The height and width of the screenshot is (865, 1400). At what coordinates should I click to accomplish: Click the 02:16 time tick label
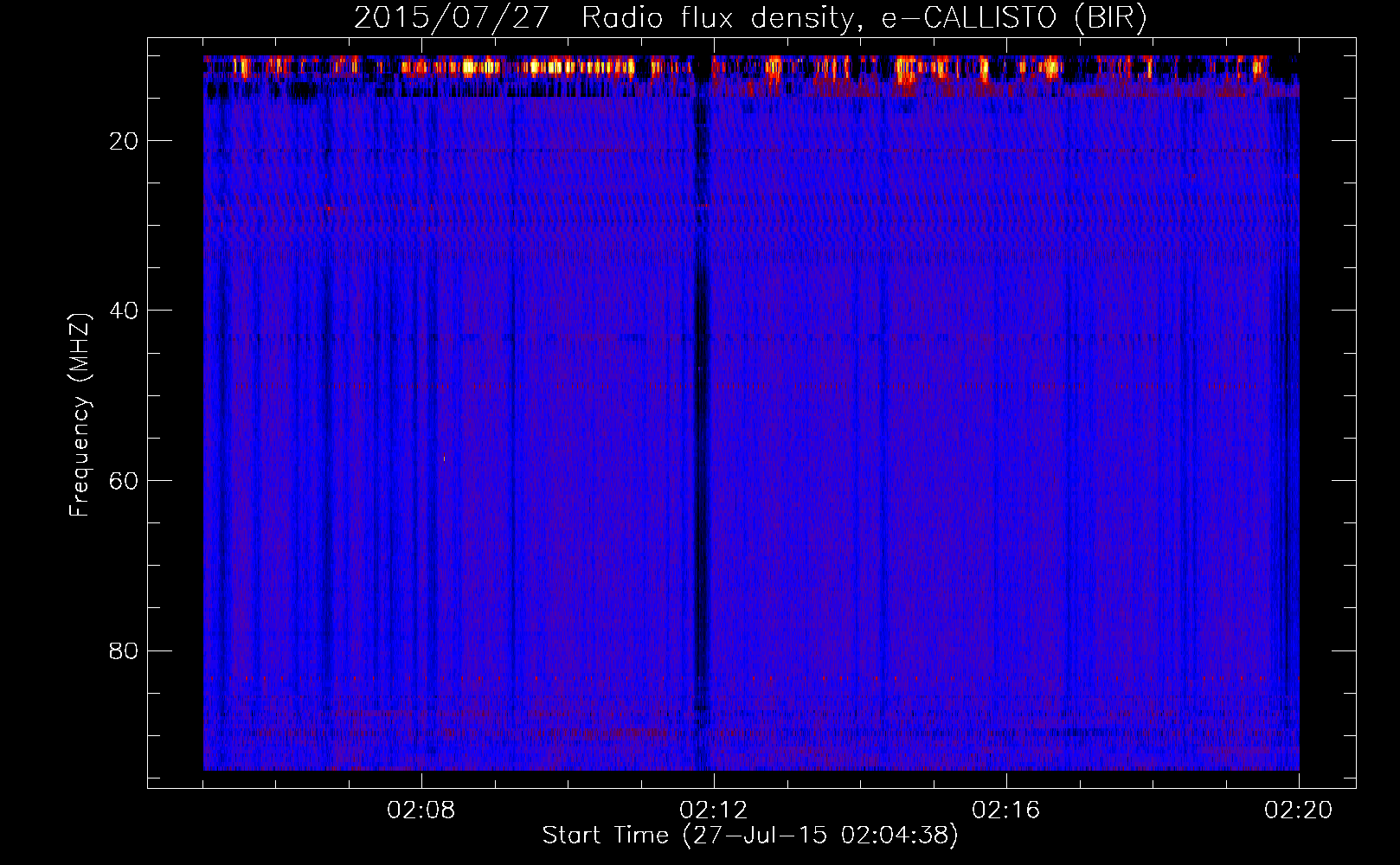coord(1006,810)
